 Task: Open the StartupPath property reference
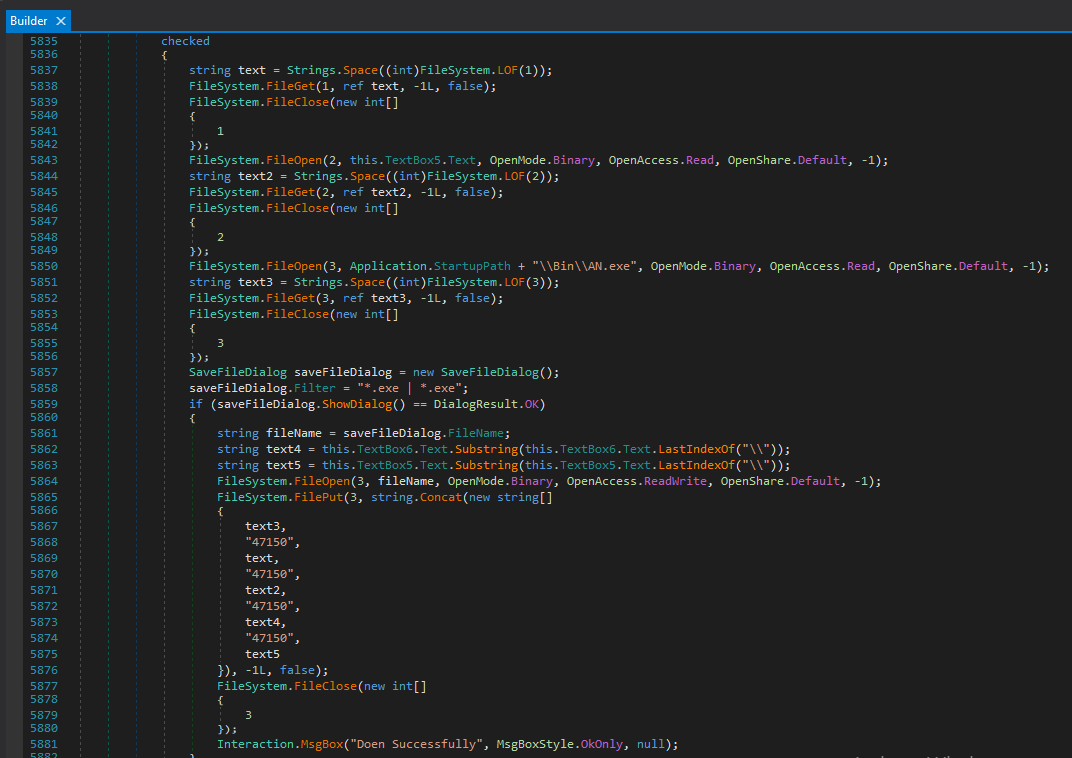(470, 266)
